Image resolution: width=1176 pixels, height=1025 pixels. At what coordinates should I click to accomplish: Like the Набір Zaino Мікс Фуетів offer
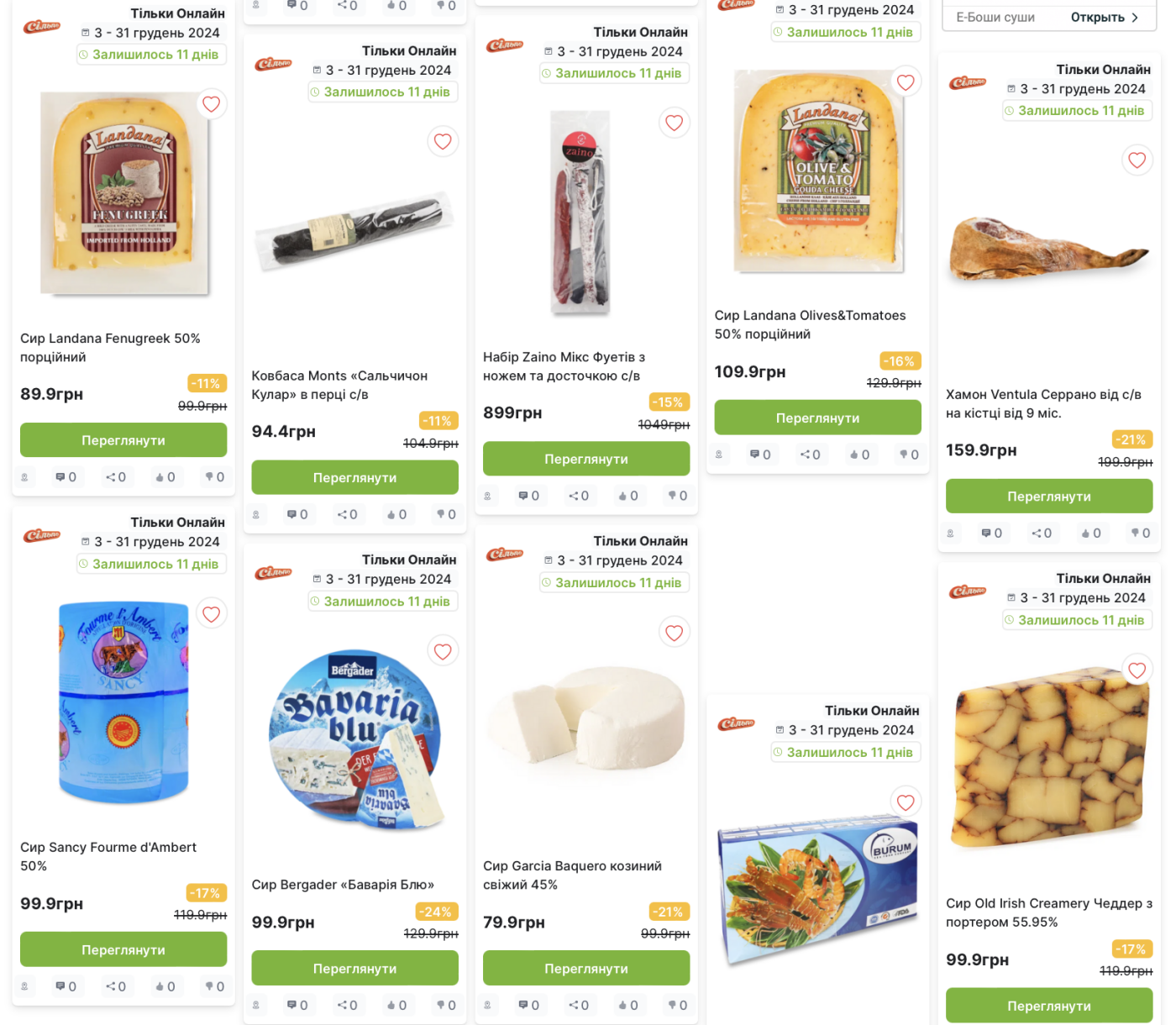628,496
